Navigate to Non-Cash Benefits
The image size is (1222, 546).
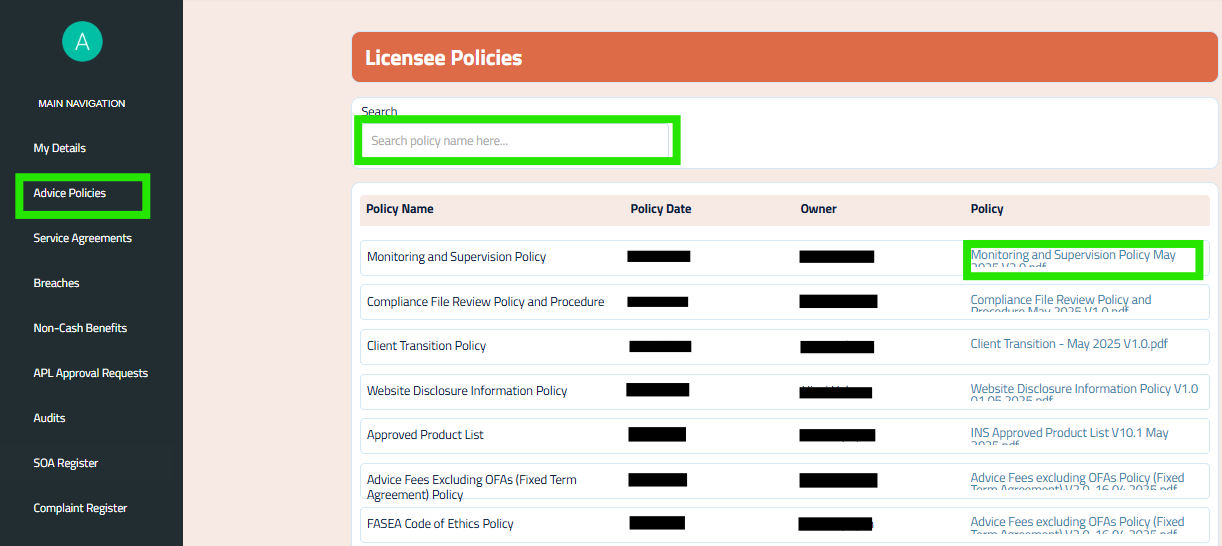tap(80, 328)
